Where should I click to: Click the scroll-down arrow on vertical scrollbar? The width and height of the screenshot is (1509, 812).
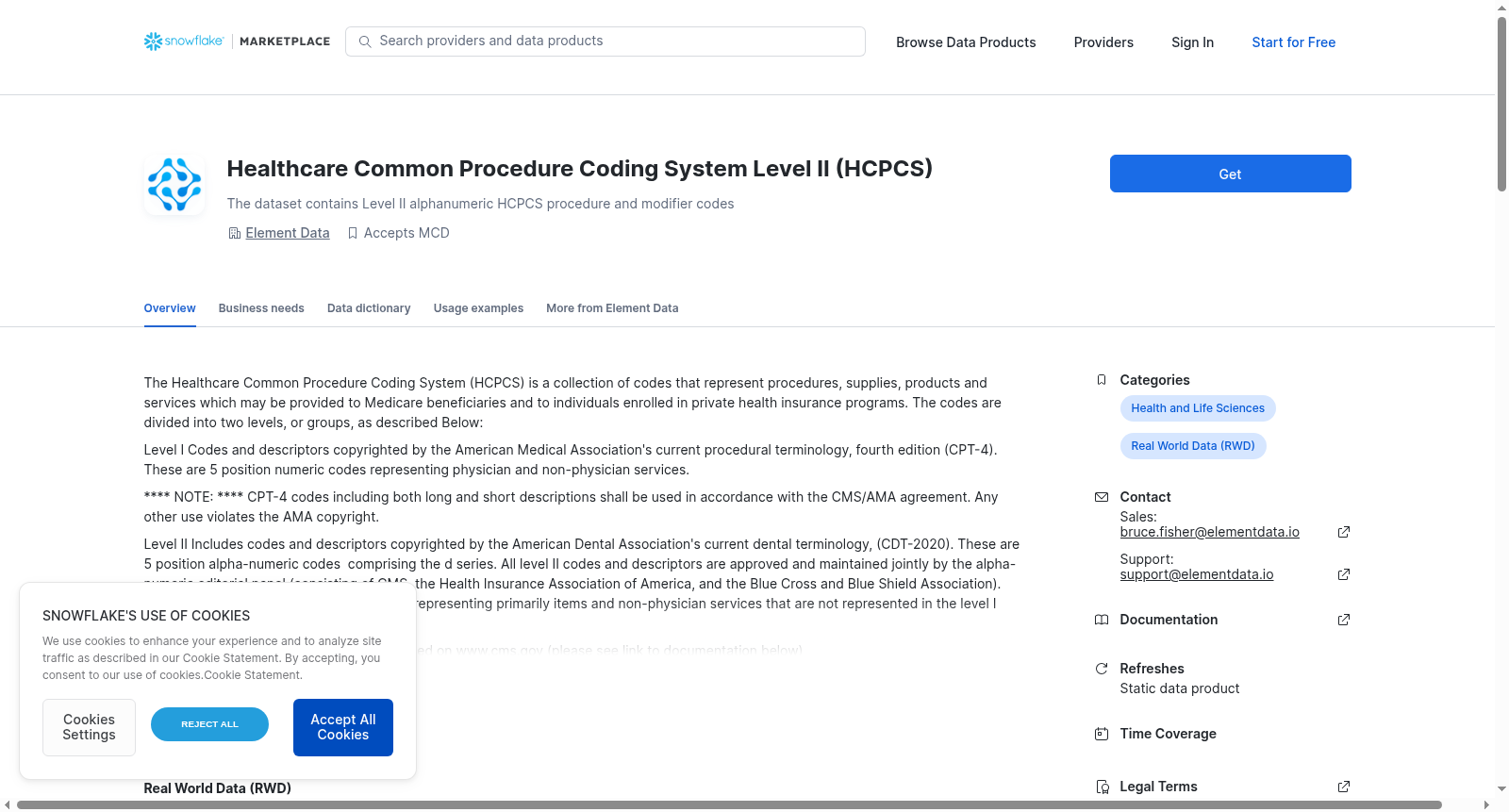pos(1501,788)
